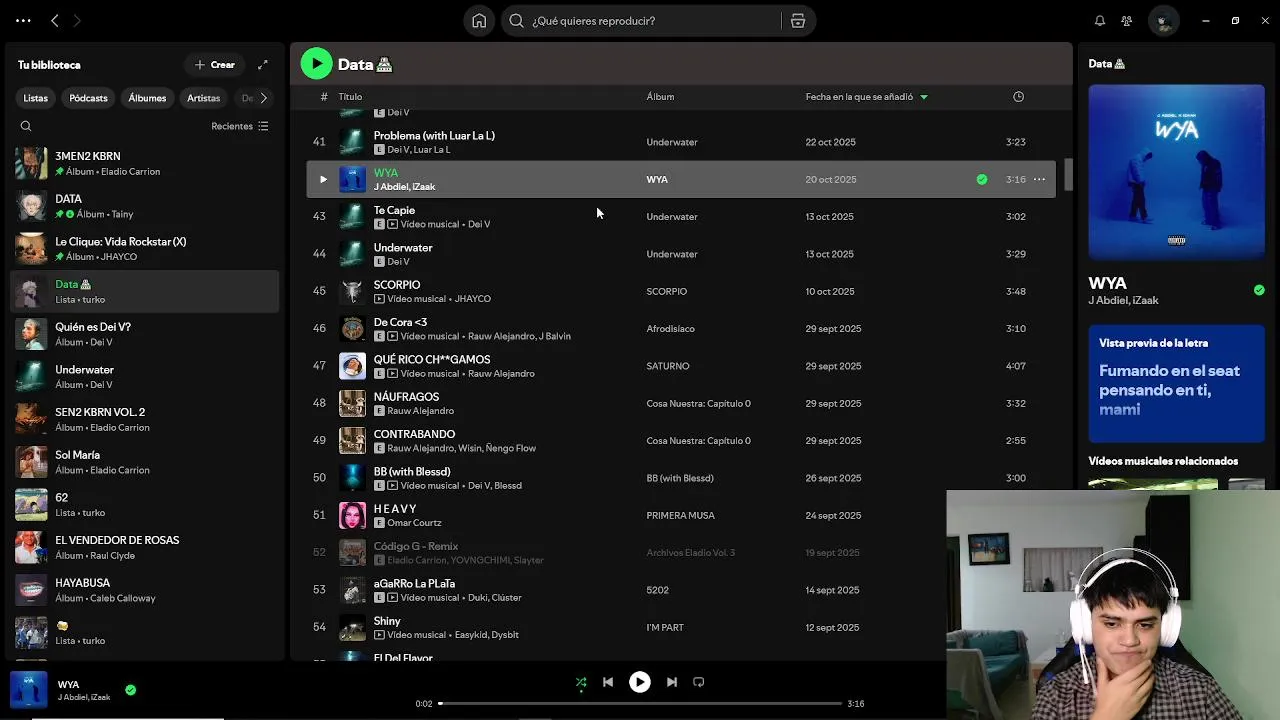The height and width of the screenshot is (720, 1280).
Task: Search inside your library
Action: (26, 126)
